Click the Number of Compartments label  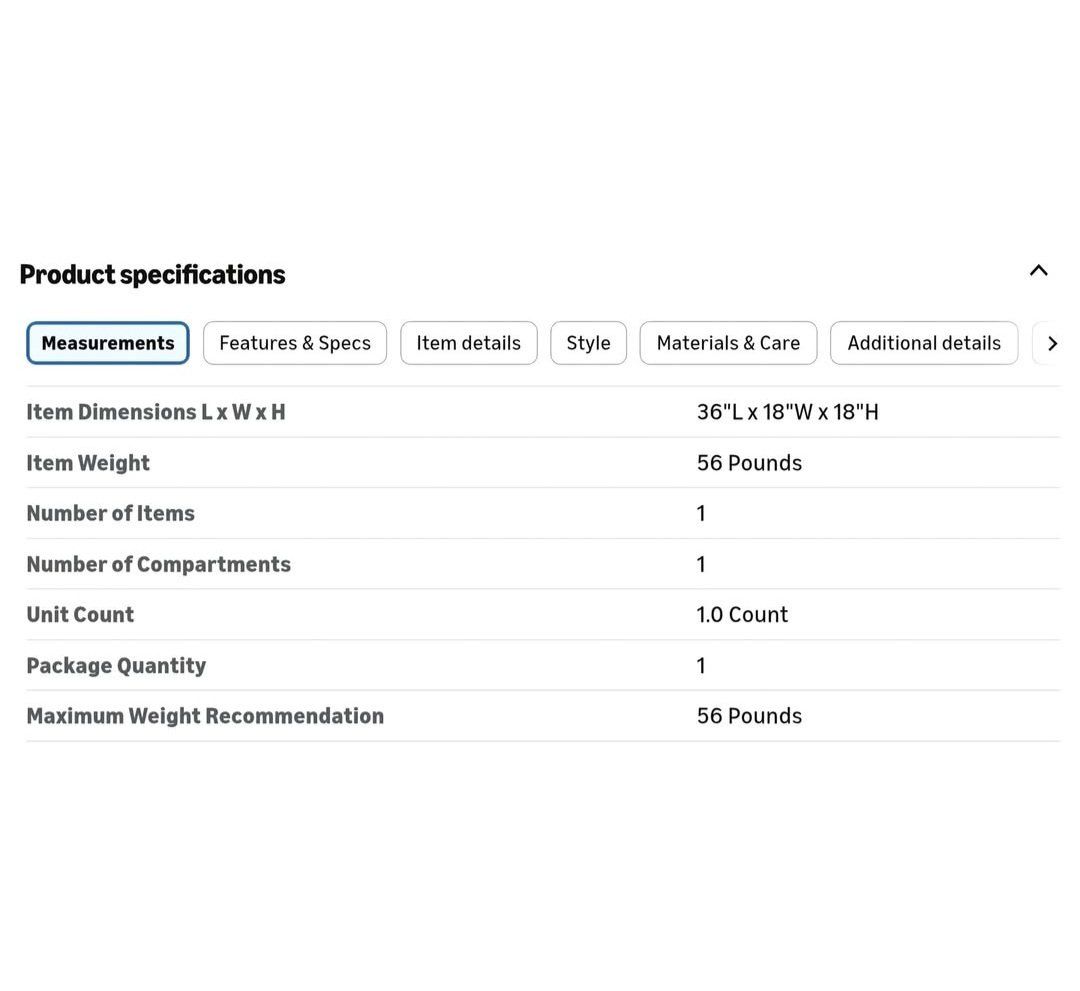(158, 564)
